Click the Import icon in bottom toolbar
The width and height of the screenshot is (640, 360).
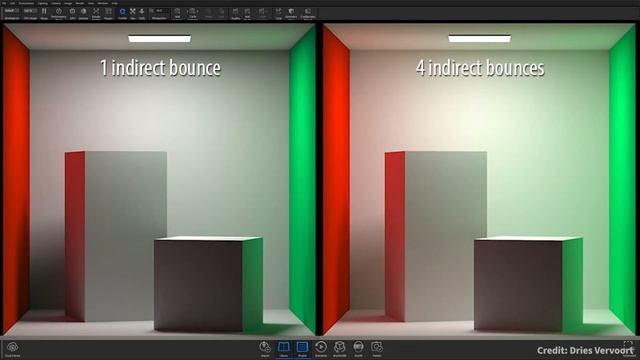[x=265, y=347]
